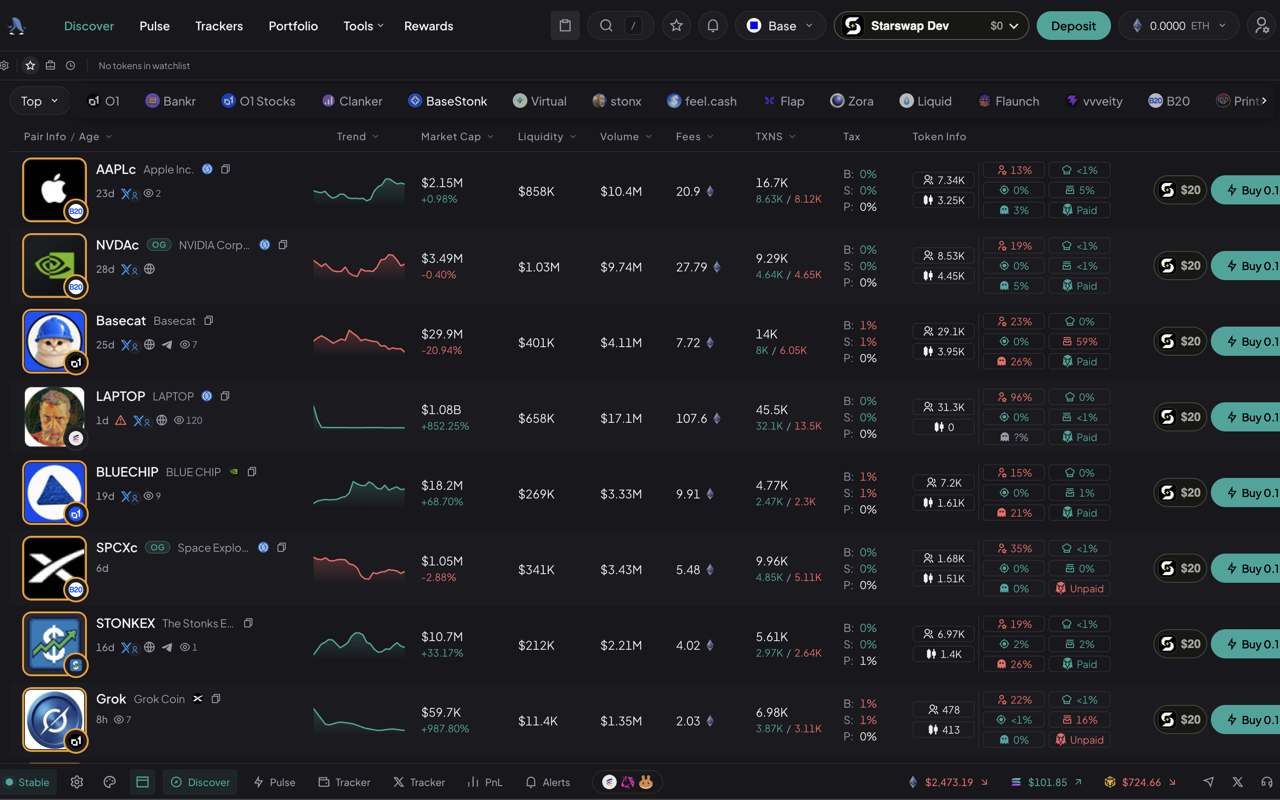Open NVDAc website globe icon
1280x800 pixels.
point(149,269)
